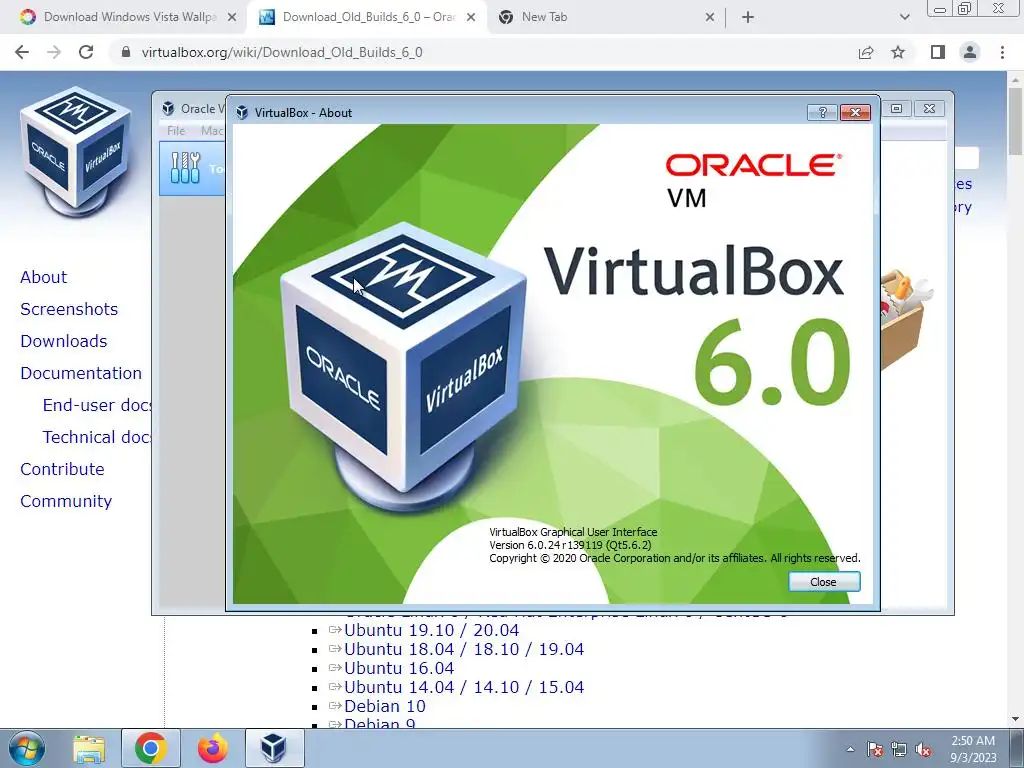Open the Windows Start button
This screenshot has width=1024, height=768.
coord(27,748)
